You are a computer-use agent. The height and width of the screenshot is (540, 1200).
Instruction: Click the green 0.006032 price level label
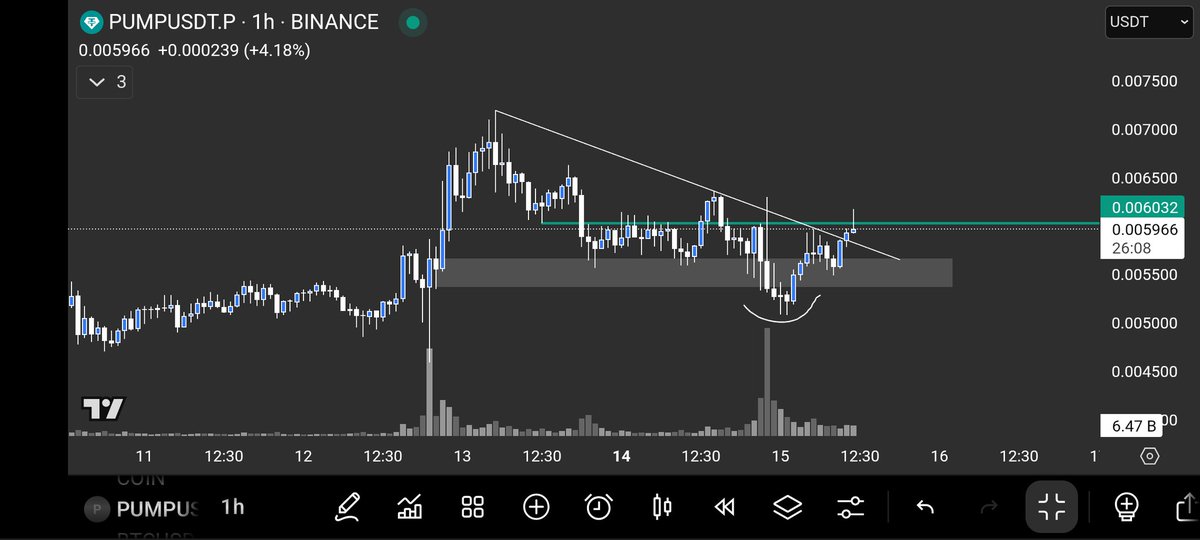pos(1141,208)
